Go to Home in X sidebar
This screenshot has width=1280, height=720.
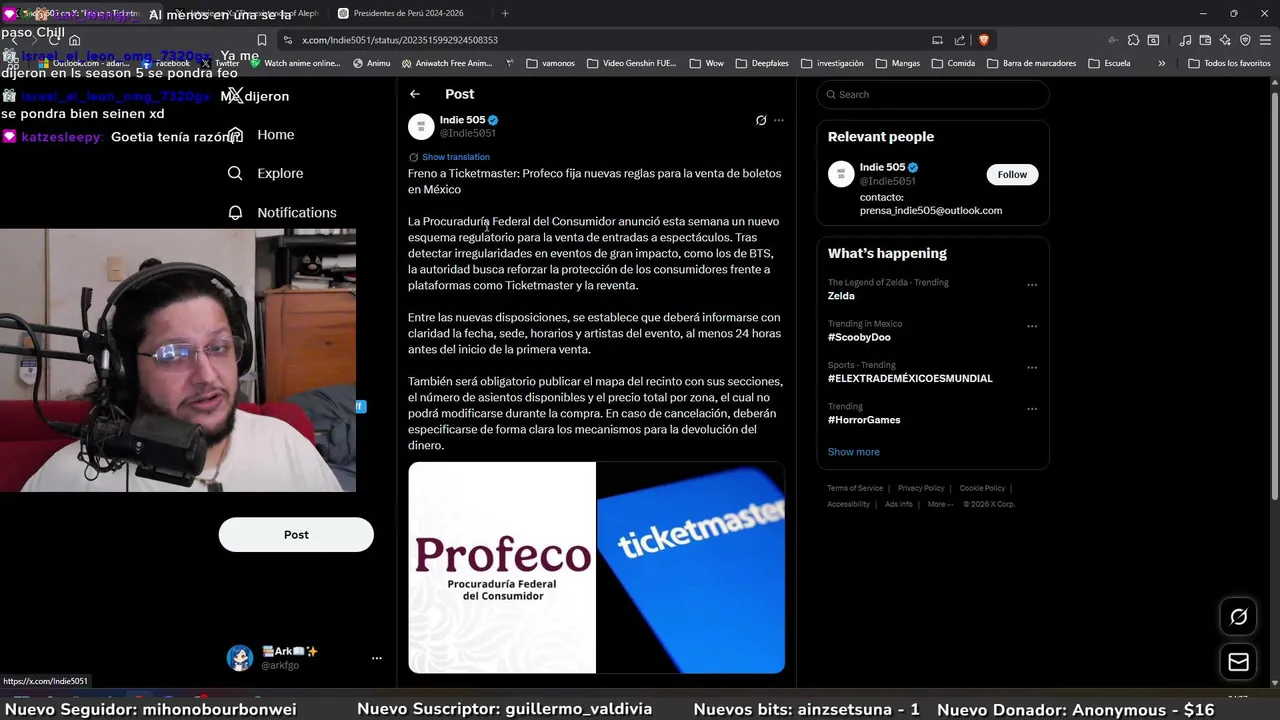click(261, 135)
